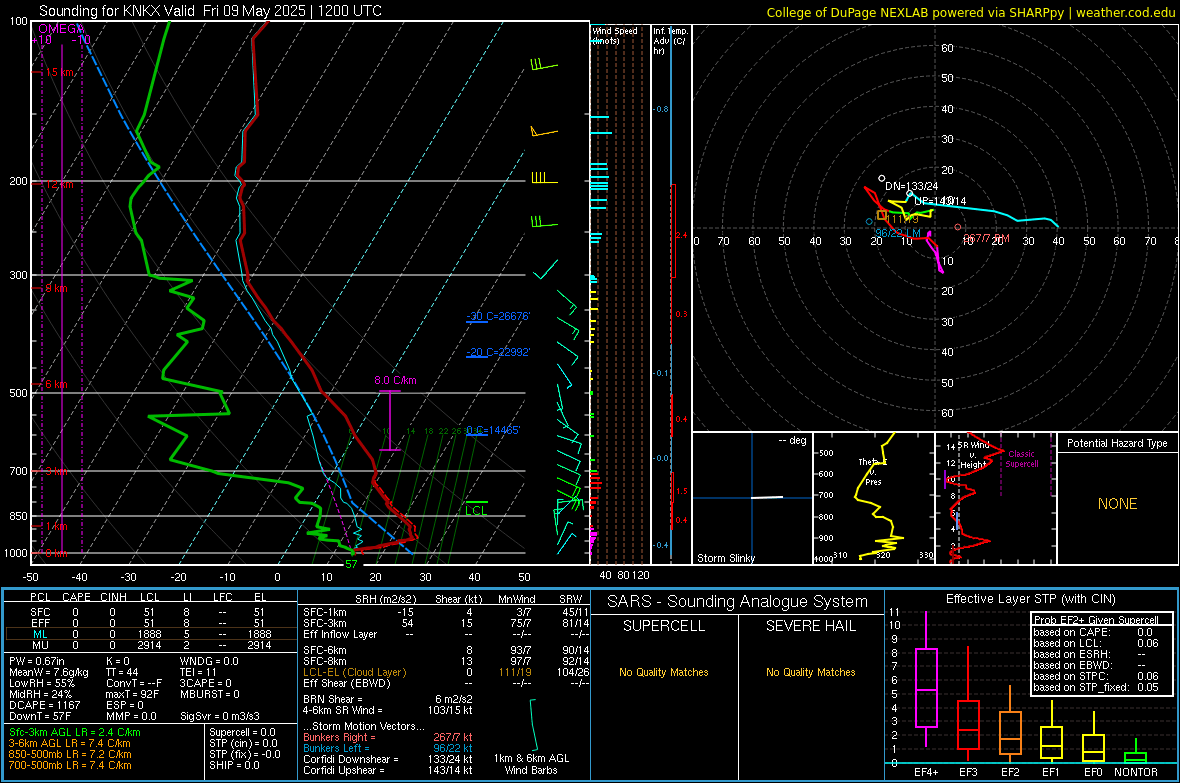Select the green LCL marker label
The width and height of the screenshot is (1180, 783).
476,510
